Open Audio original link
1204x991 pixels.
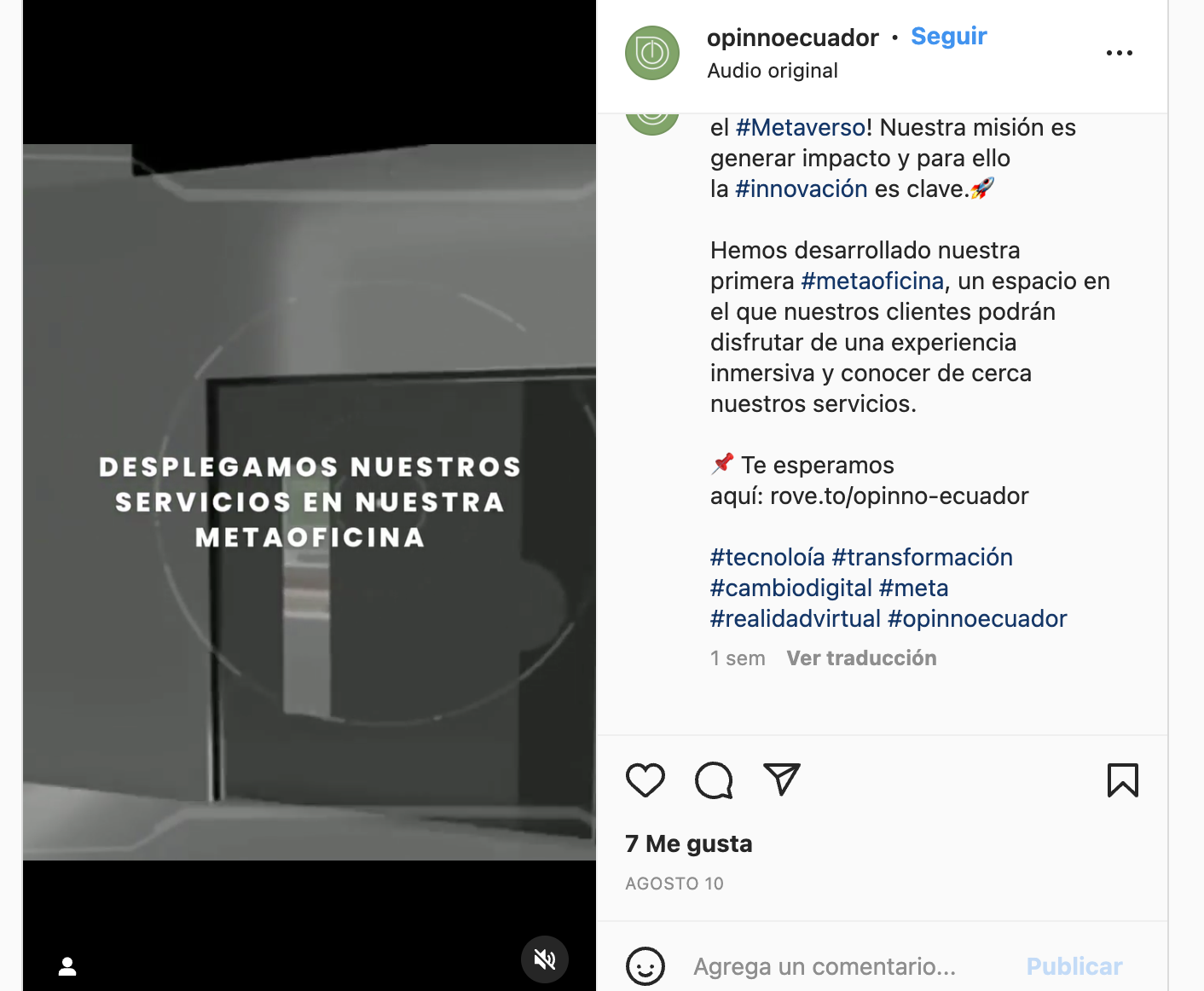[773, 71]
